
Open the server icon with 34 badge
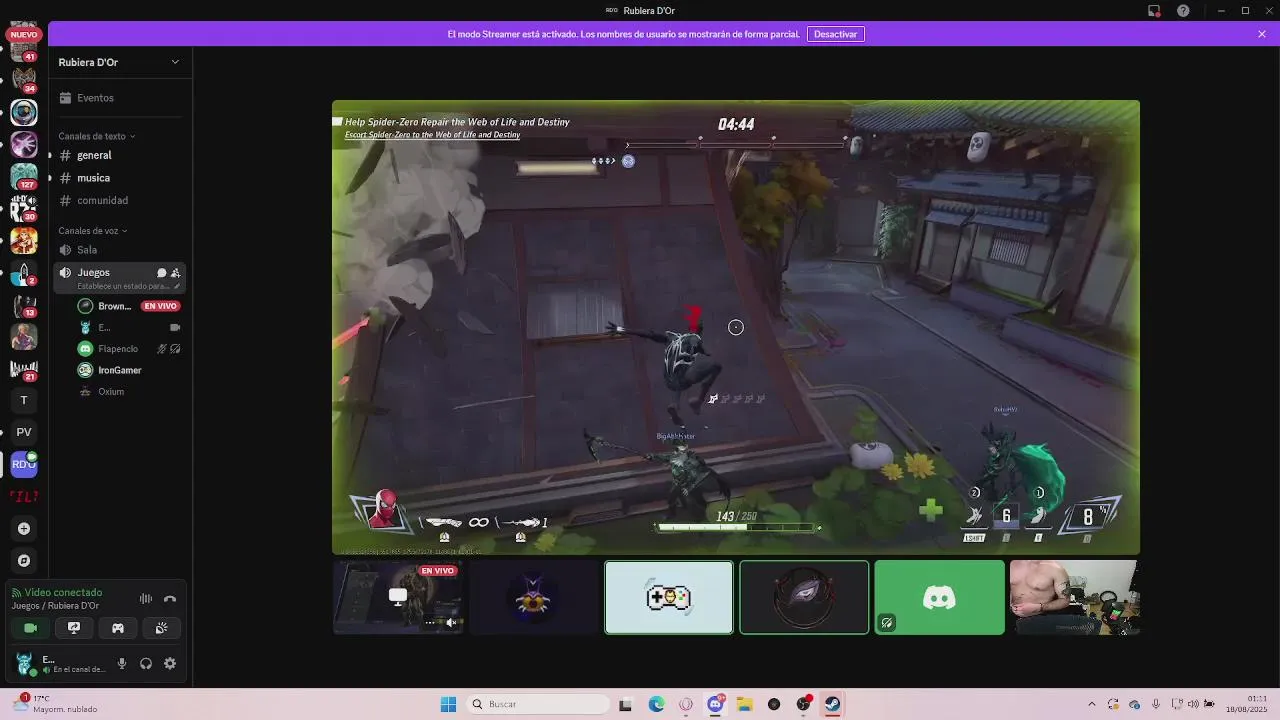(24, 80)
